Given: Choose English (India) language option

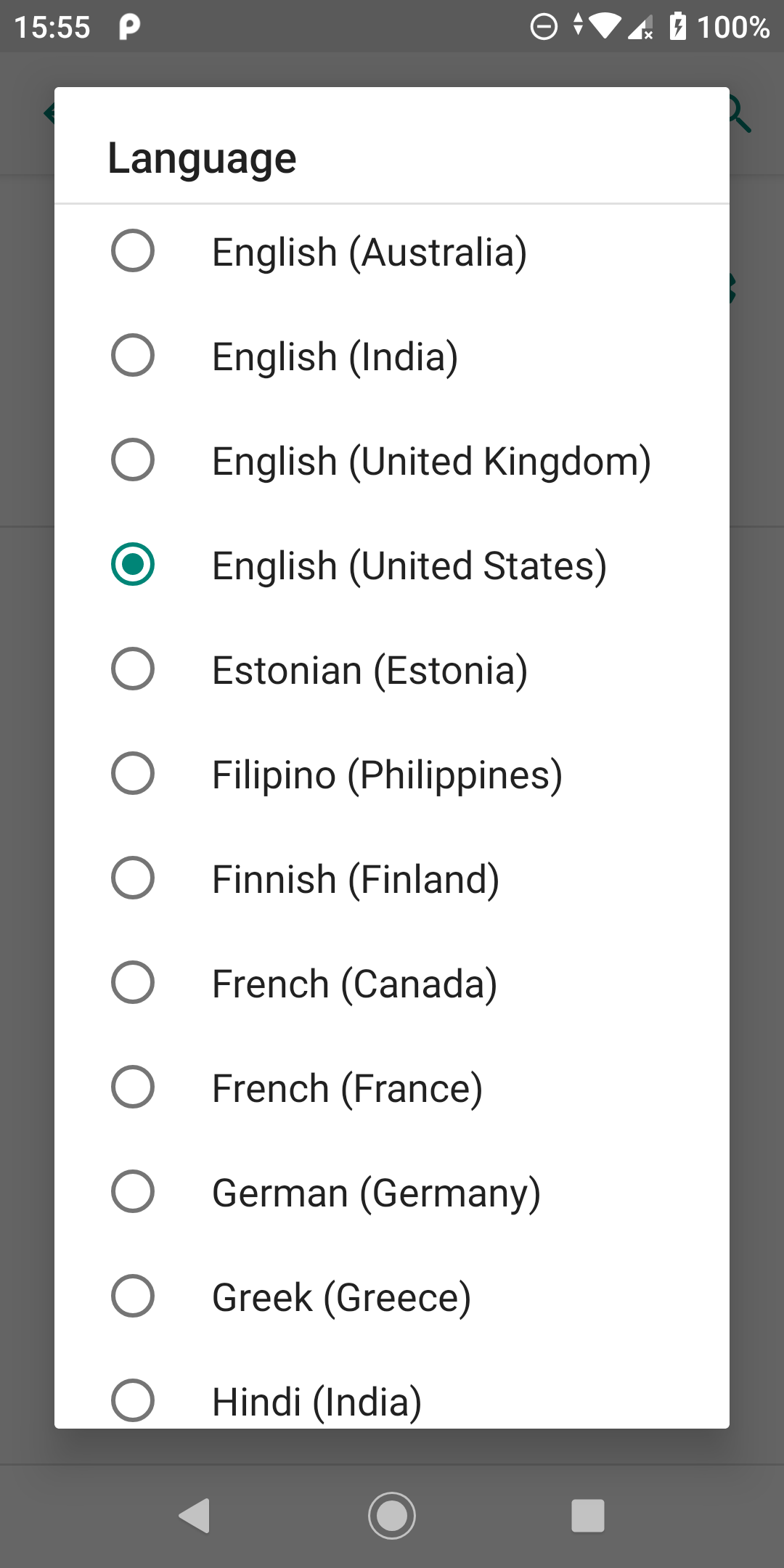Looking at the screenshot, I should pos(133,356).
